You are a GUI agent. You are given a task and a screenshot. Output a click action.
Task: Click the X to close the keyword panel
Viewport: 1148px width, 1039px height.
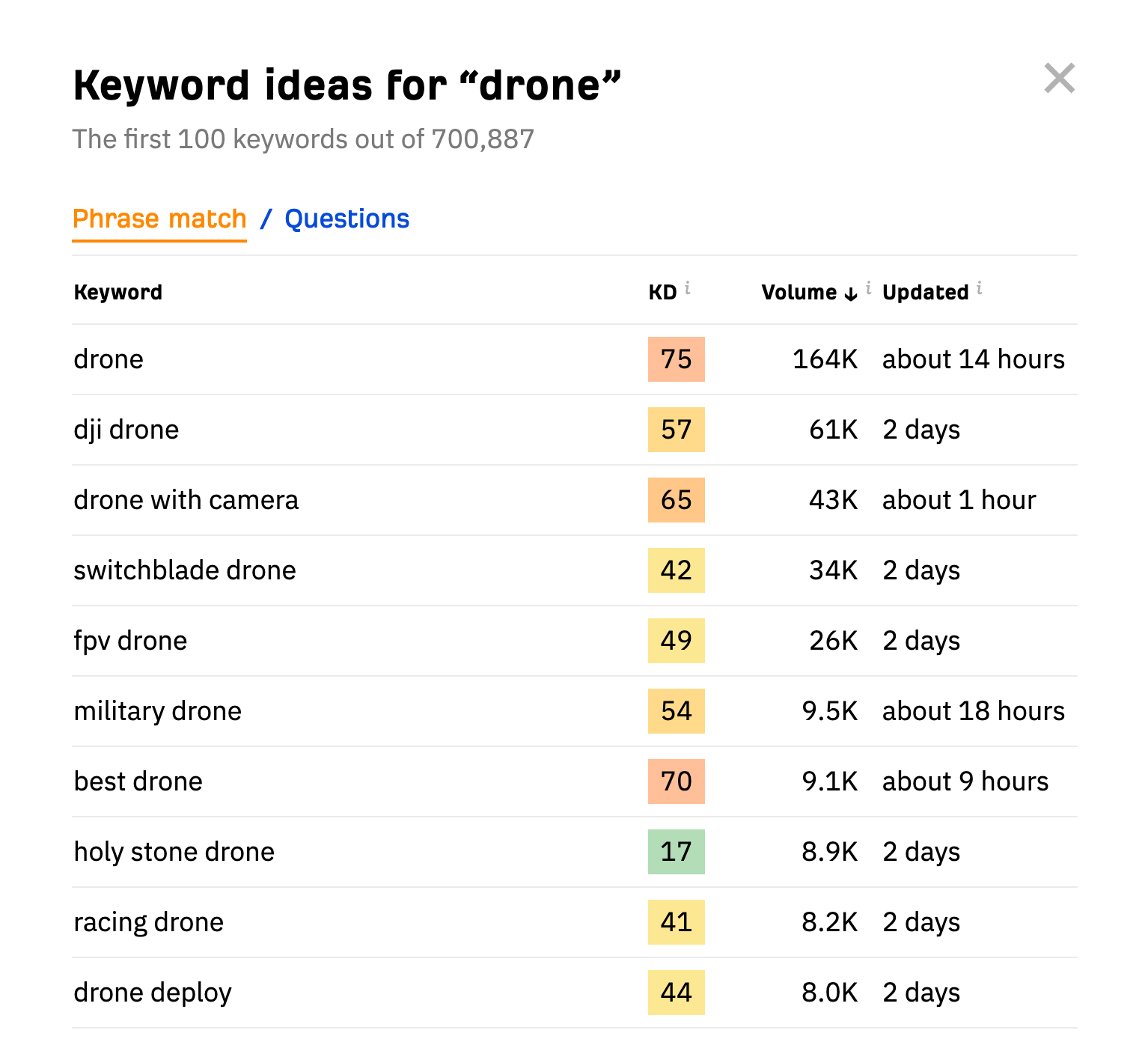(1059, 79)
